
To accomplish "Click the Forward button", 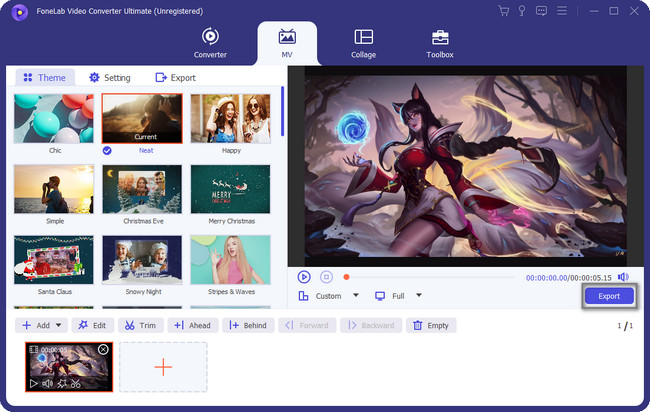I will (x=307, y=325).
